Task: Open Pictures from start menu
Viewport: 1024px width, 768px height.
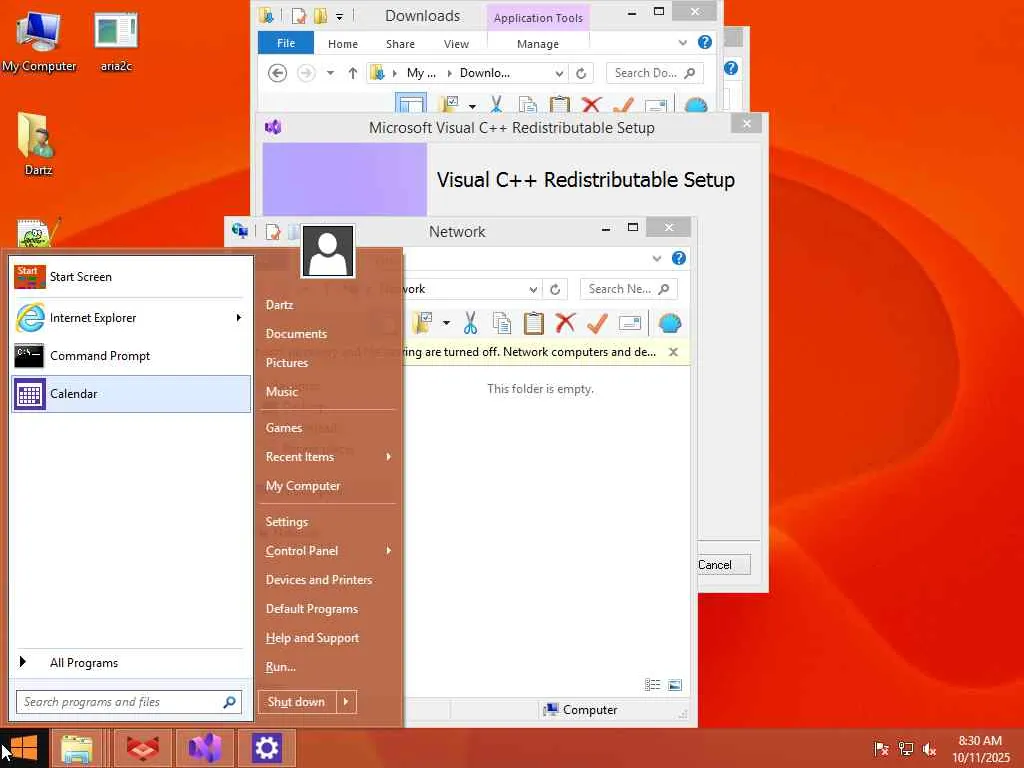Action: click(287, 363)
